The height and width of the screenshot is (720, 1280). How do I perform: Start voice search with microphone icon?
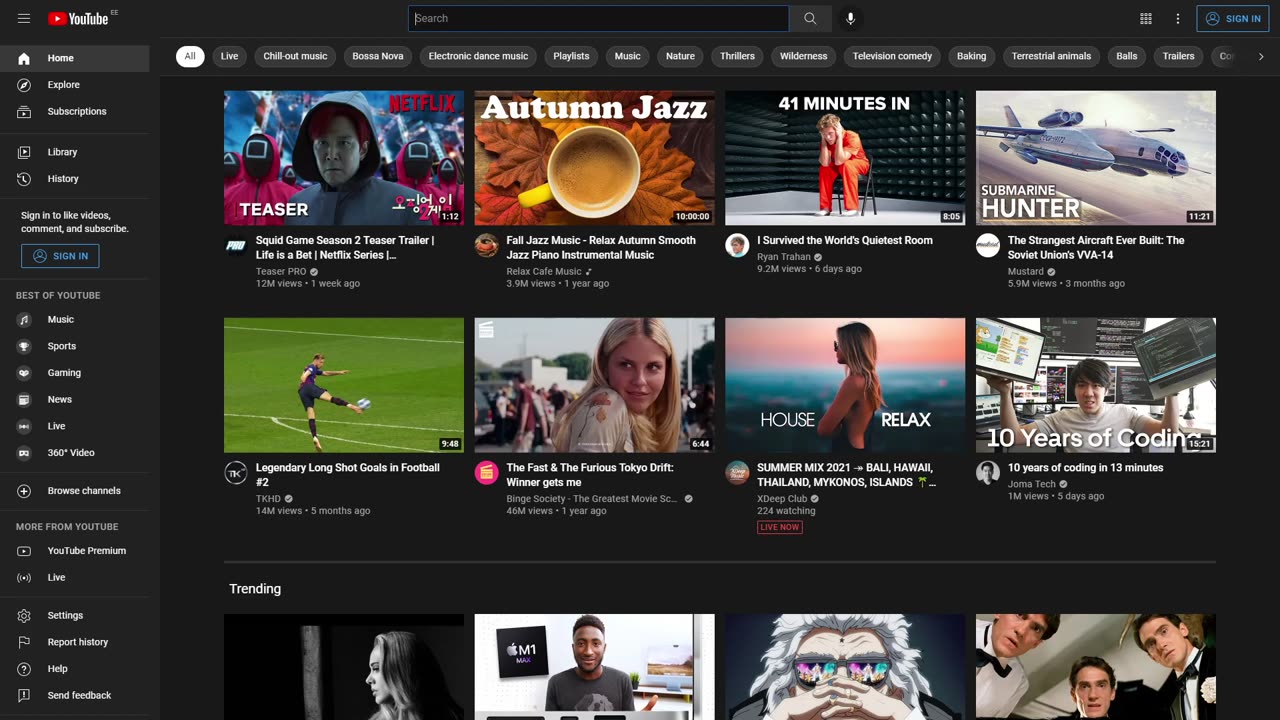(x=851, y=18)
